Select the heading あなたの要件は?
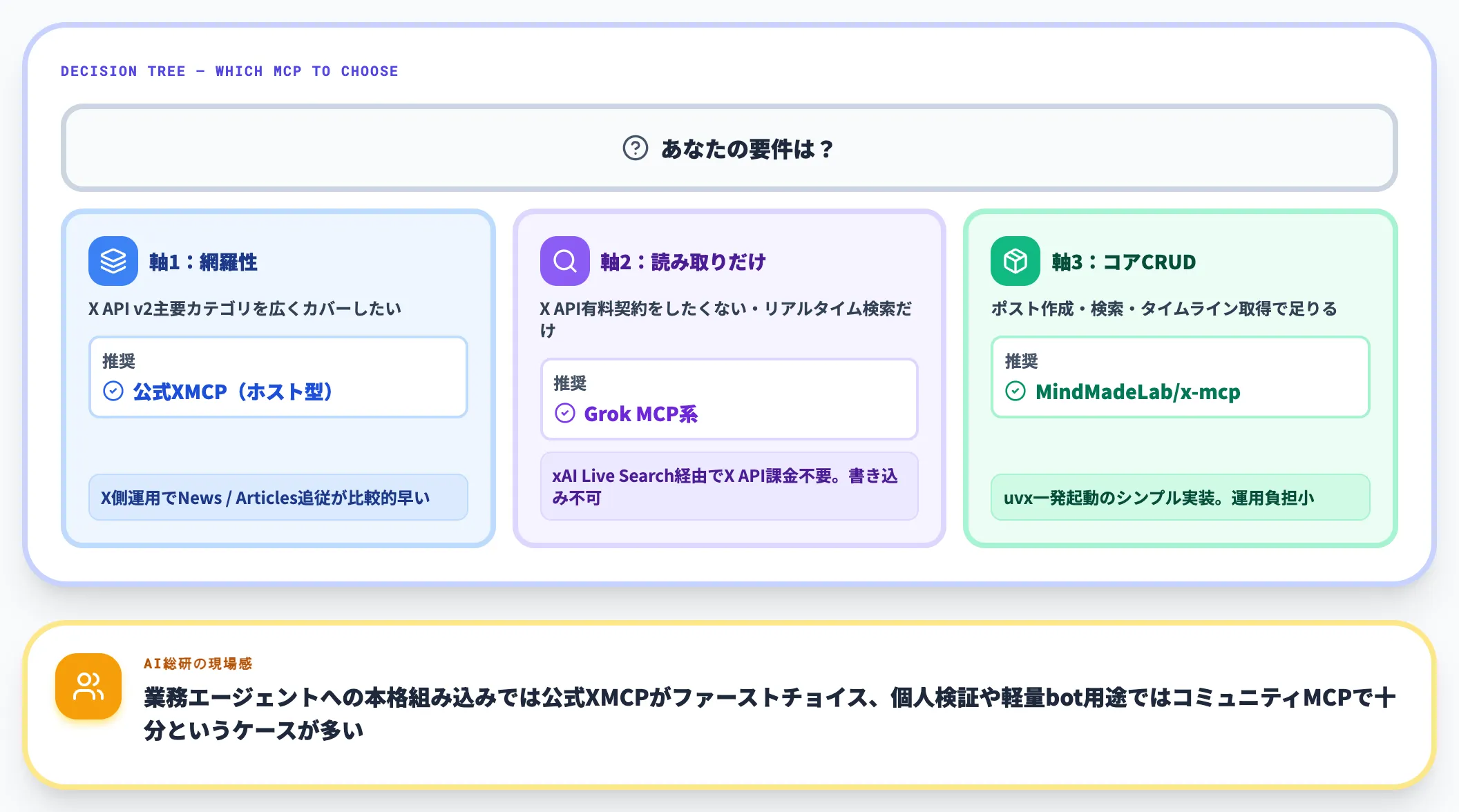The width and height of the screenshot is (1459, 812). [747, 148]
